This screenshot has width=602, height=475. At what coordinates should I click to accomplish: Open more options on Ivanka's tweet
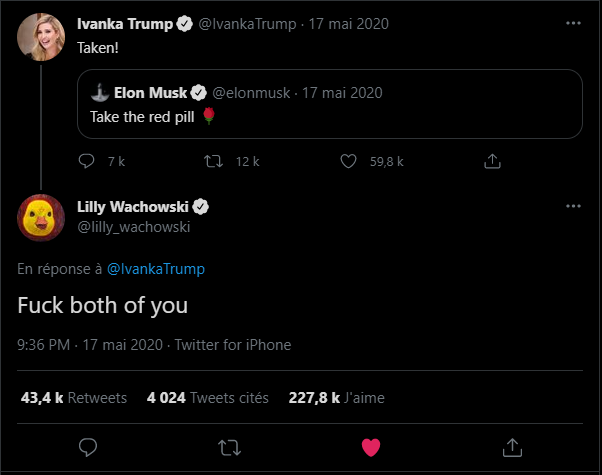point(573,23)
